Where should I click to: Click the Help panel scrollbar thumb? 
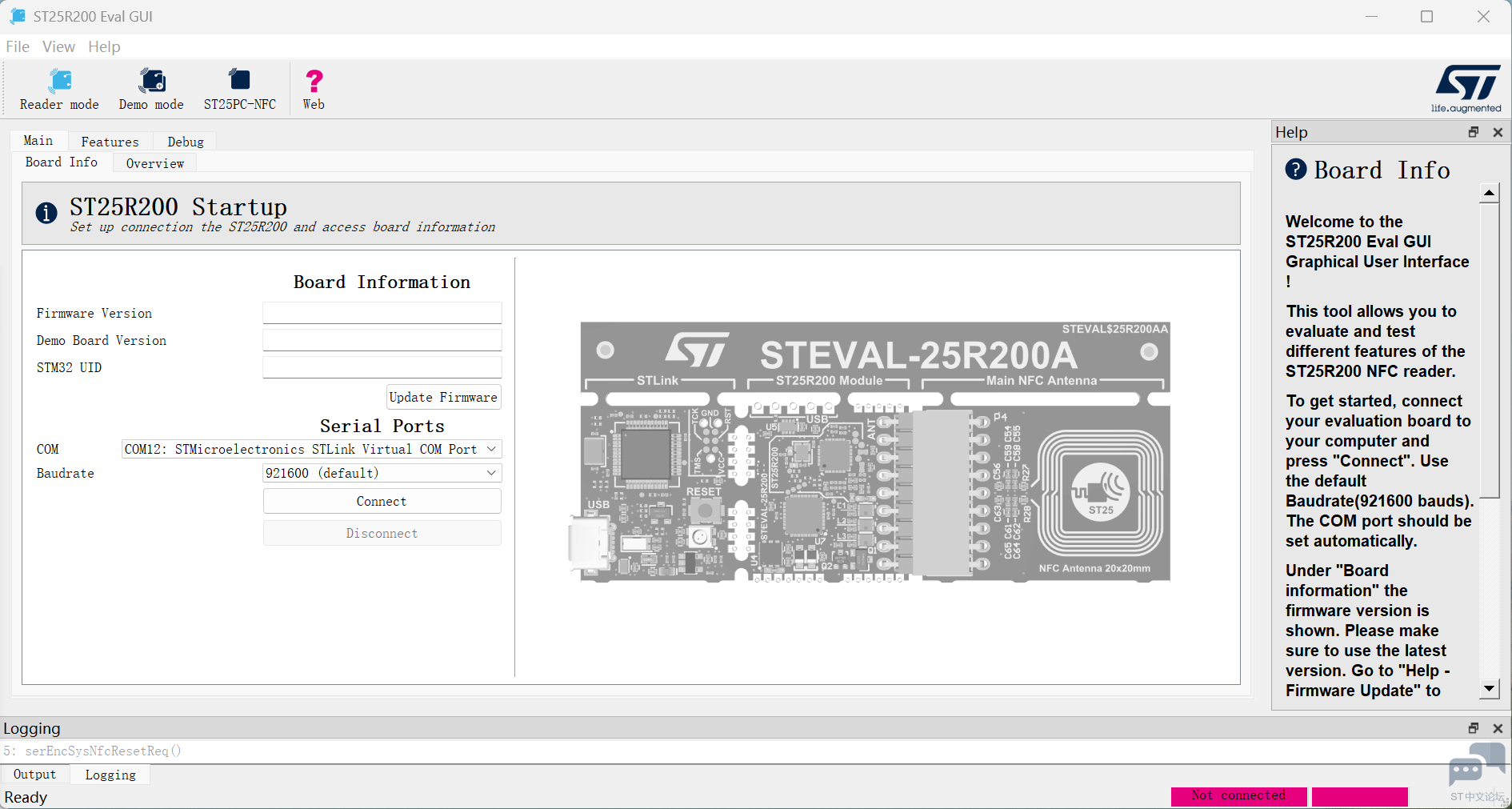pos(1489,350)
